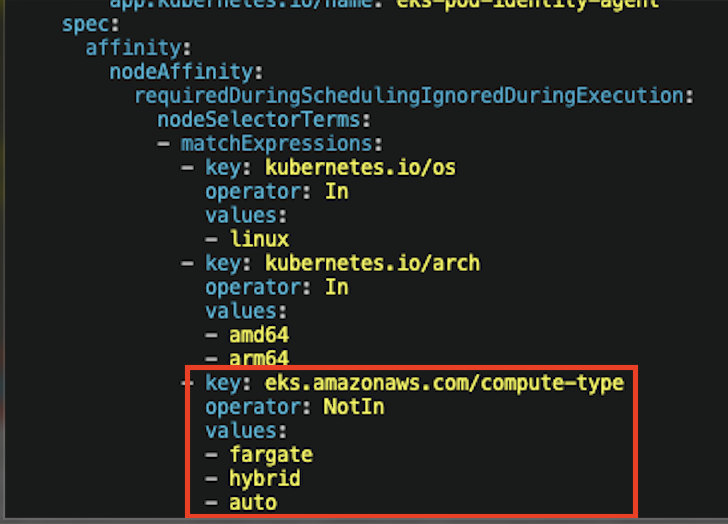Click the 'fargate' value
Image resolution: width=728 pixels, height=524 pixels.
[271, 455]
